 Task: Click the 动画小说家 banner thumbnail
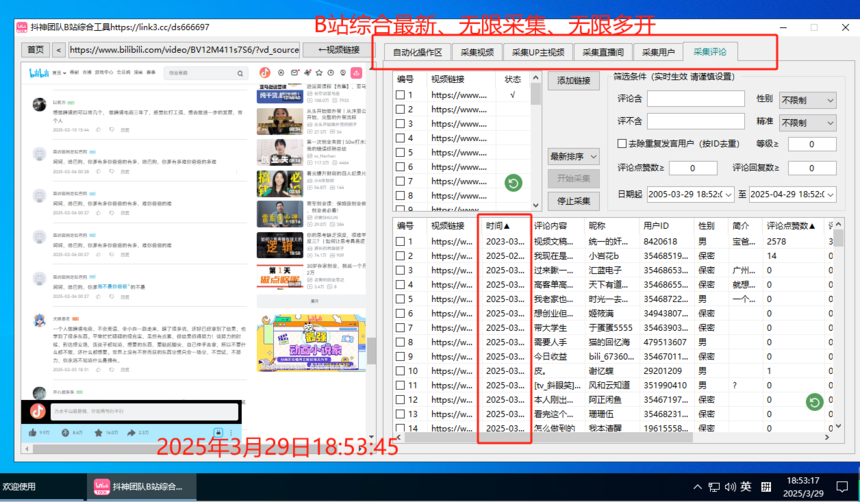pos(311,343)
